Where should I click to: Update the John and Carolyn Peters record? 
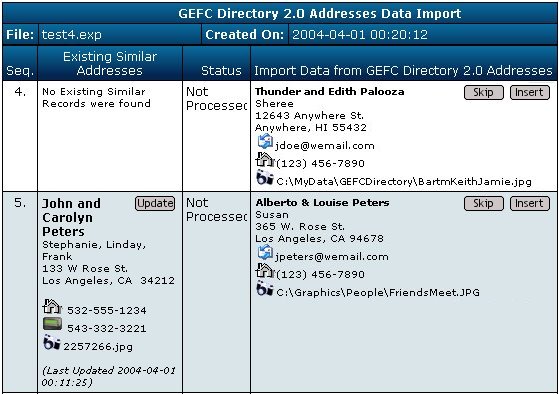pyautogui.click(x=155, y=203)
